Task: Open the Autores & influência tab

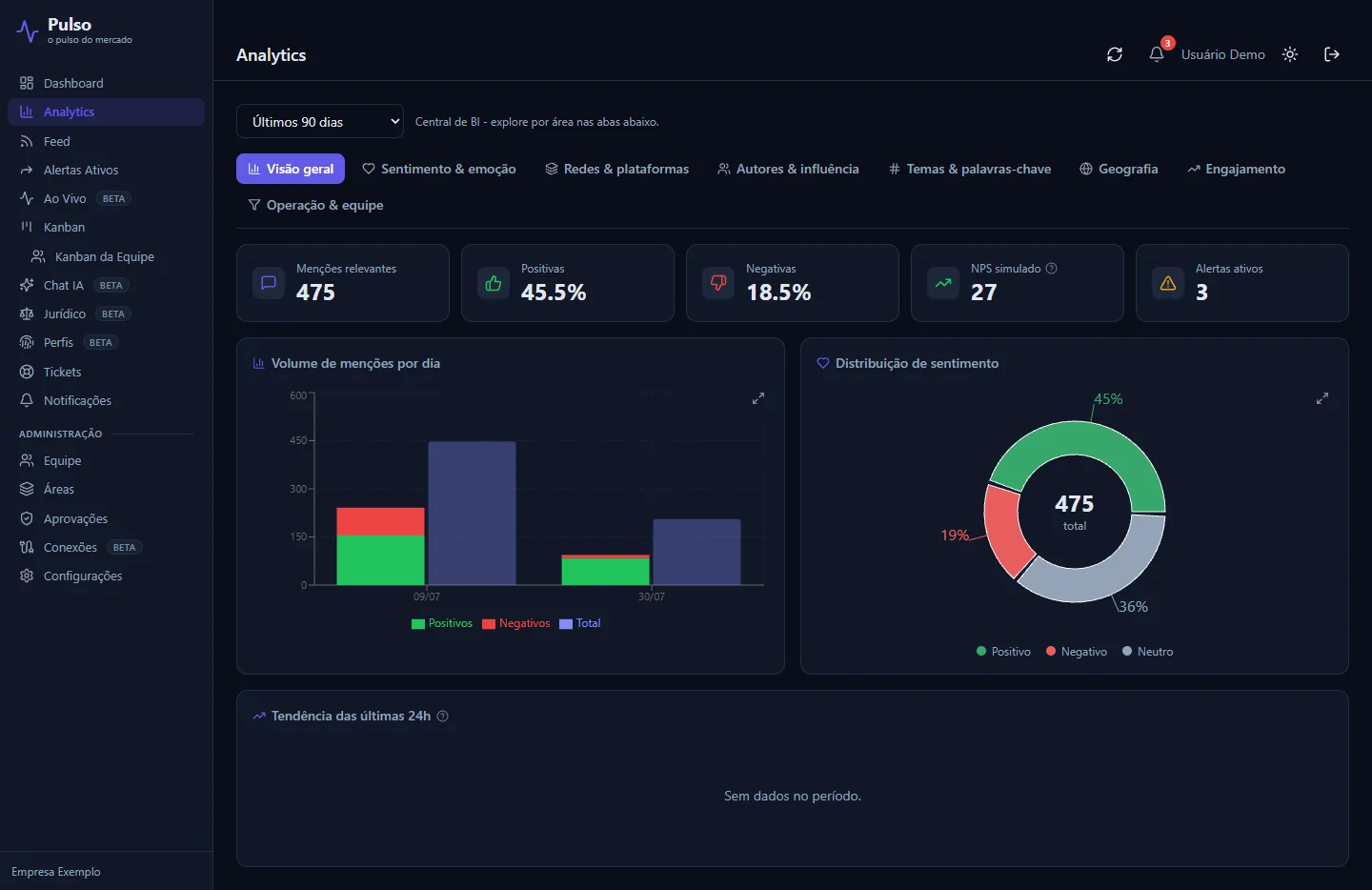Action: coord(788,169)
